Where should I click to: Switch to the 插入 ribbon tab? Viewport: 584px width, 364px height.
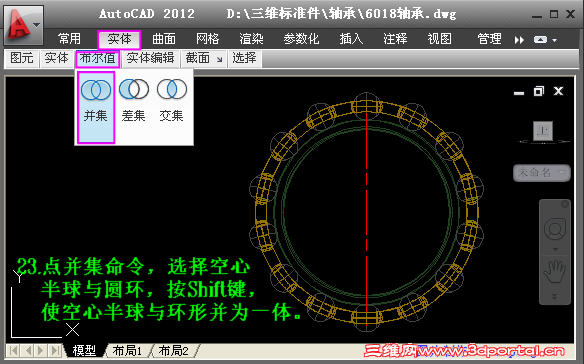pos(351,39)
